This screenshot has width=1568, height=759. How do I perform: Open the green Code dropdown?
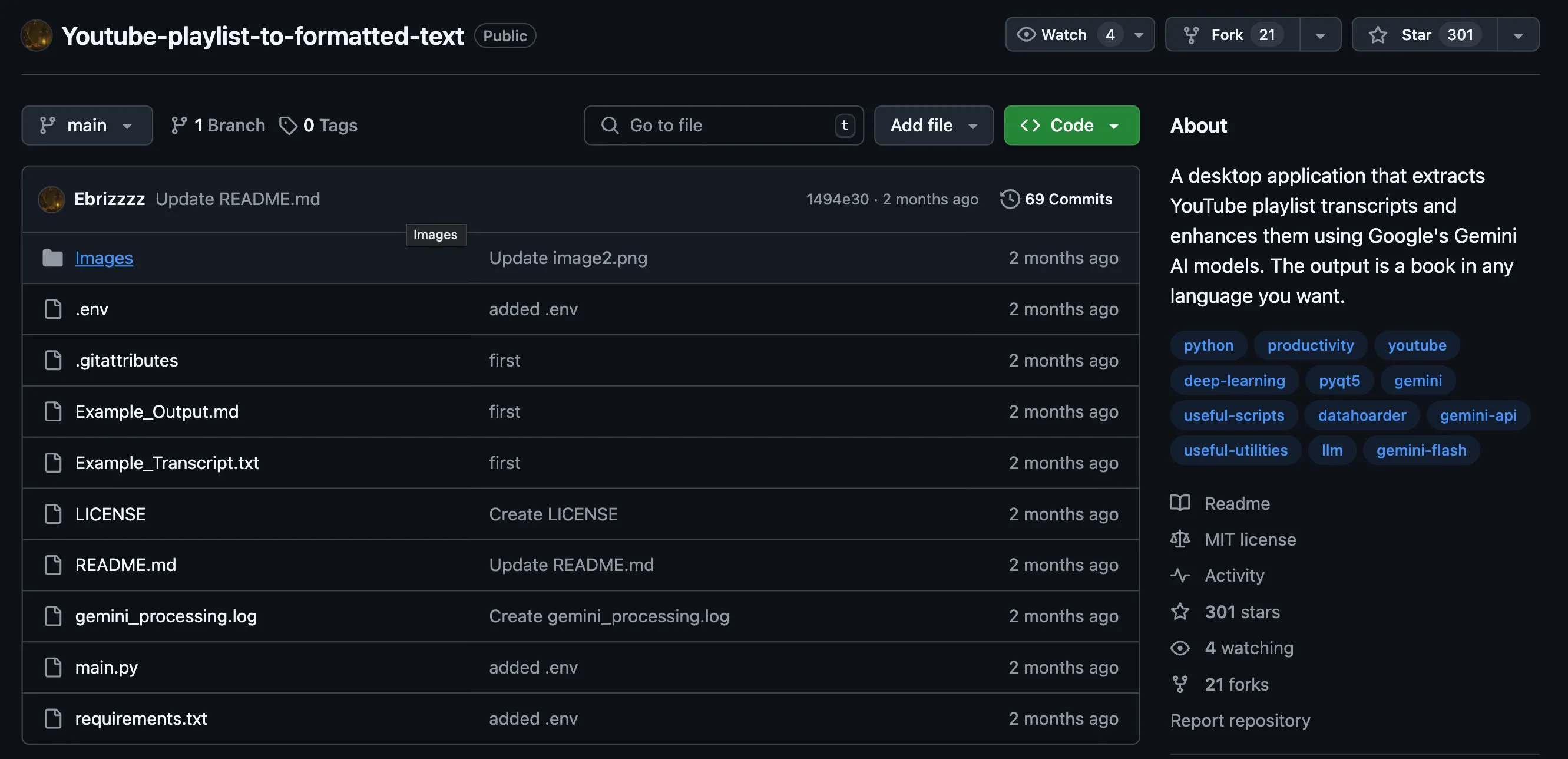(x=1071, y=126)
